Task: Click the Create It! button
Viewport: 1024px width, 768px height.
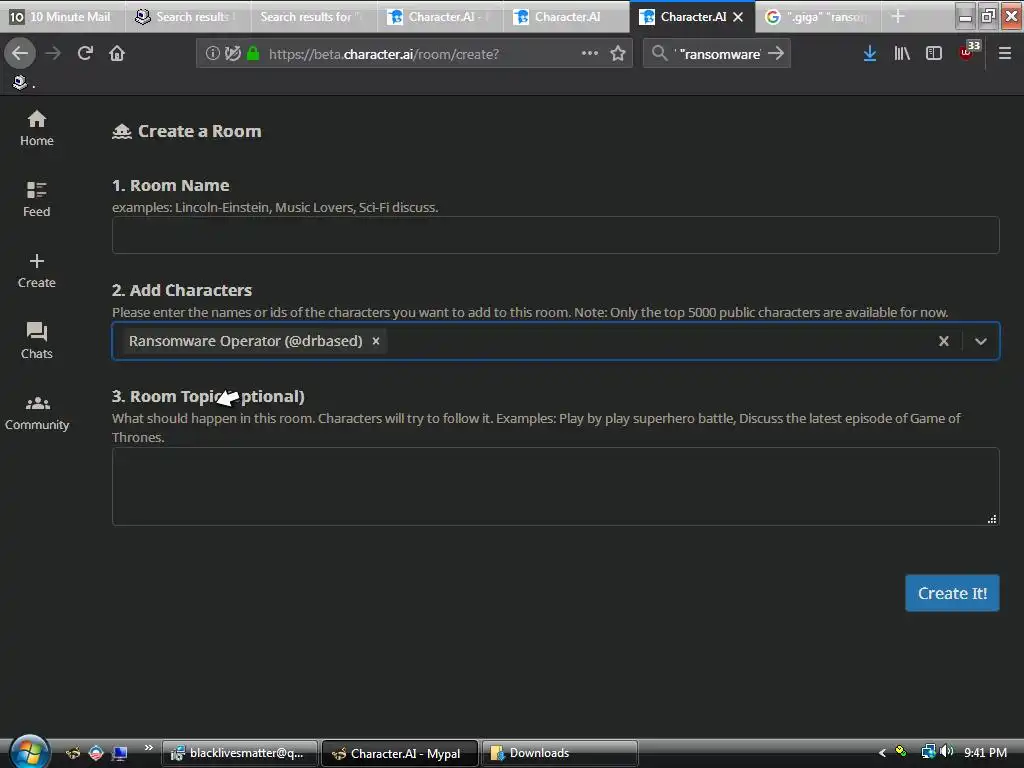Action: [952, 593]
